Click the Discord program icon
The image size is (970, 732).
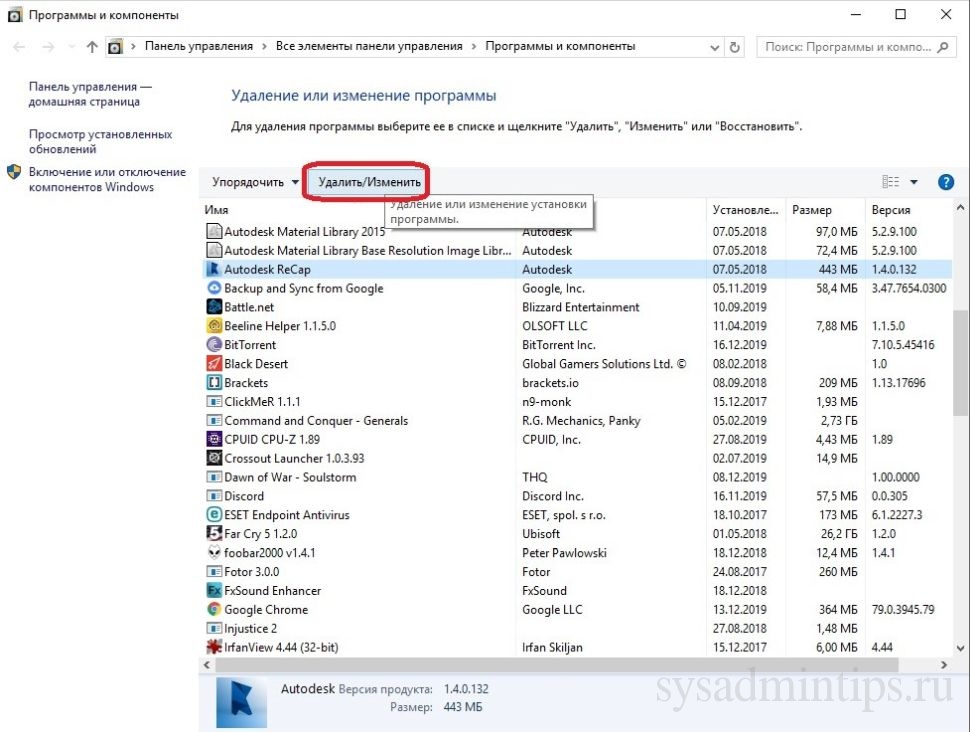(214, 496)
